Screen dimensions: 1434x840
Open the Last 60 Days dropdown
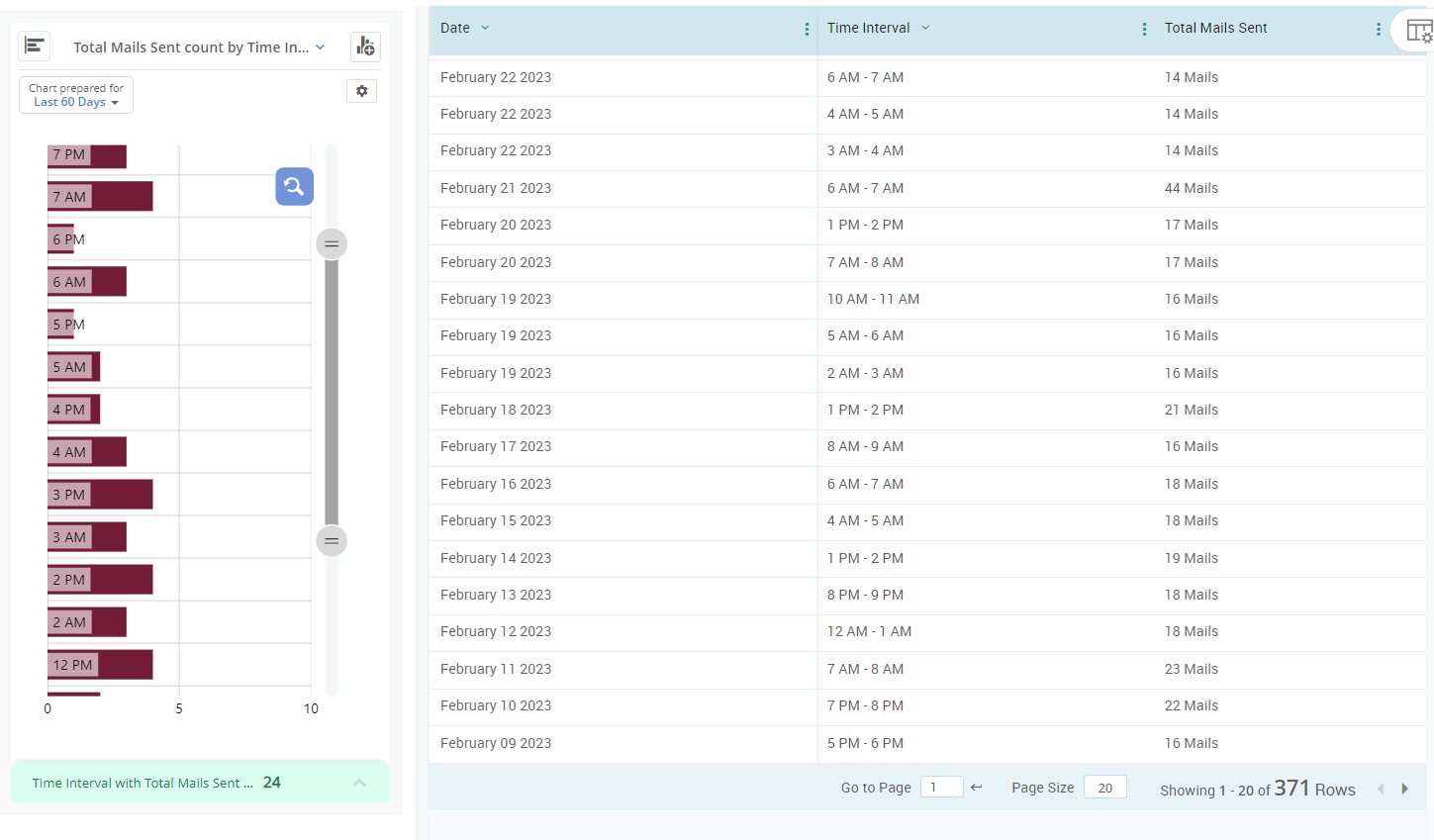(x=75, y=102)
